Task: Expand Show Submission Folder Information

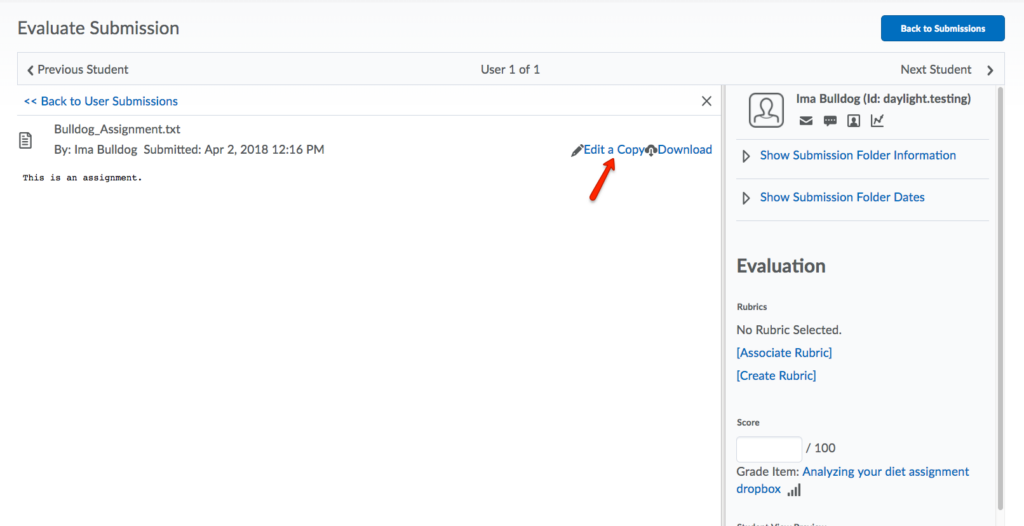Action: [857, 155]
